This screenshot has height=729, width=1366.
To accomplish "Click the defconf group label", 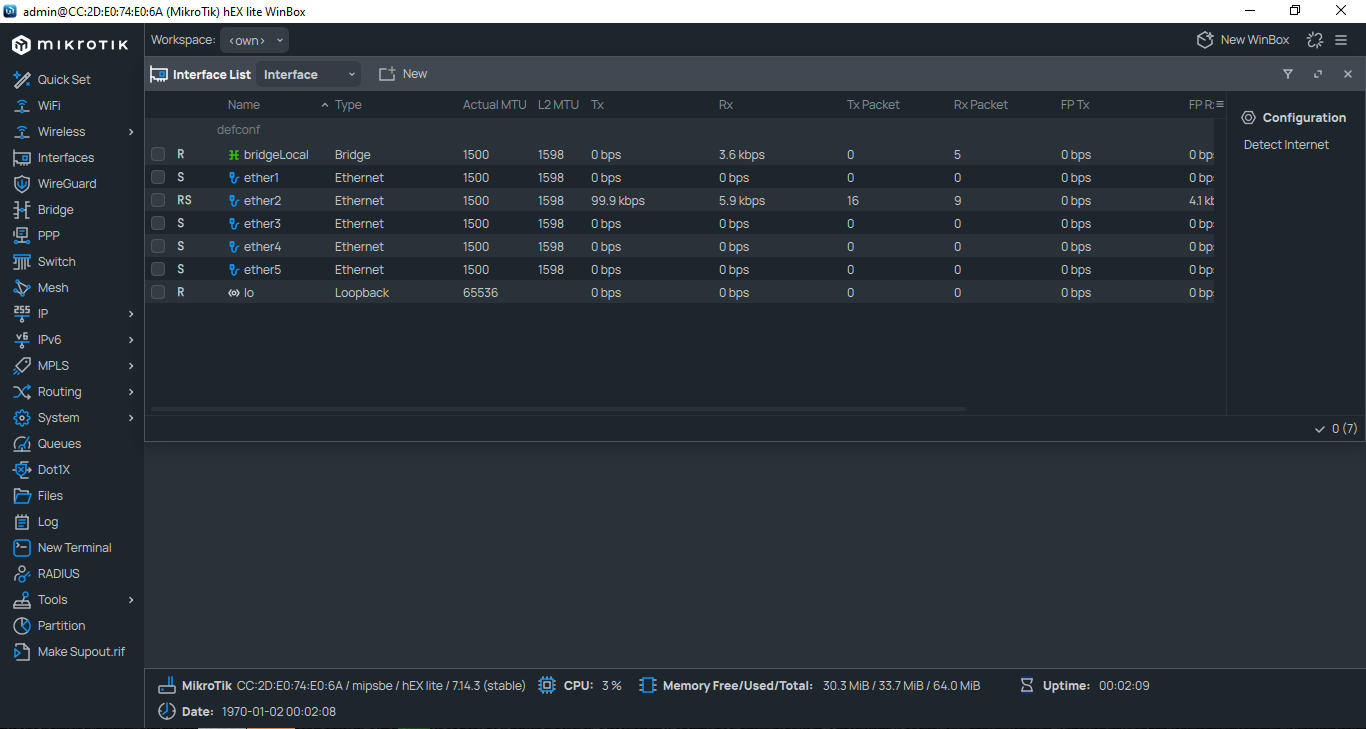I will pyautogui.click(x=239, y=130).
